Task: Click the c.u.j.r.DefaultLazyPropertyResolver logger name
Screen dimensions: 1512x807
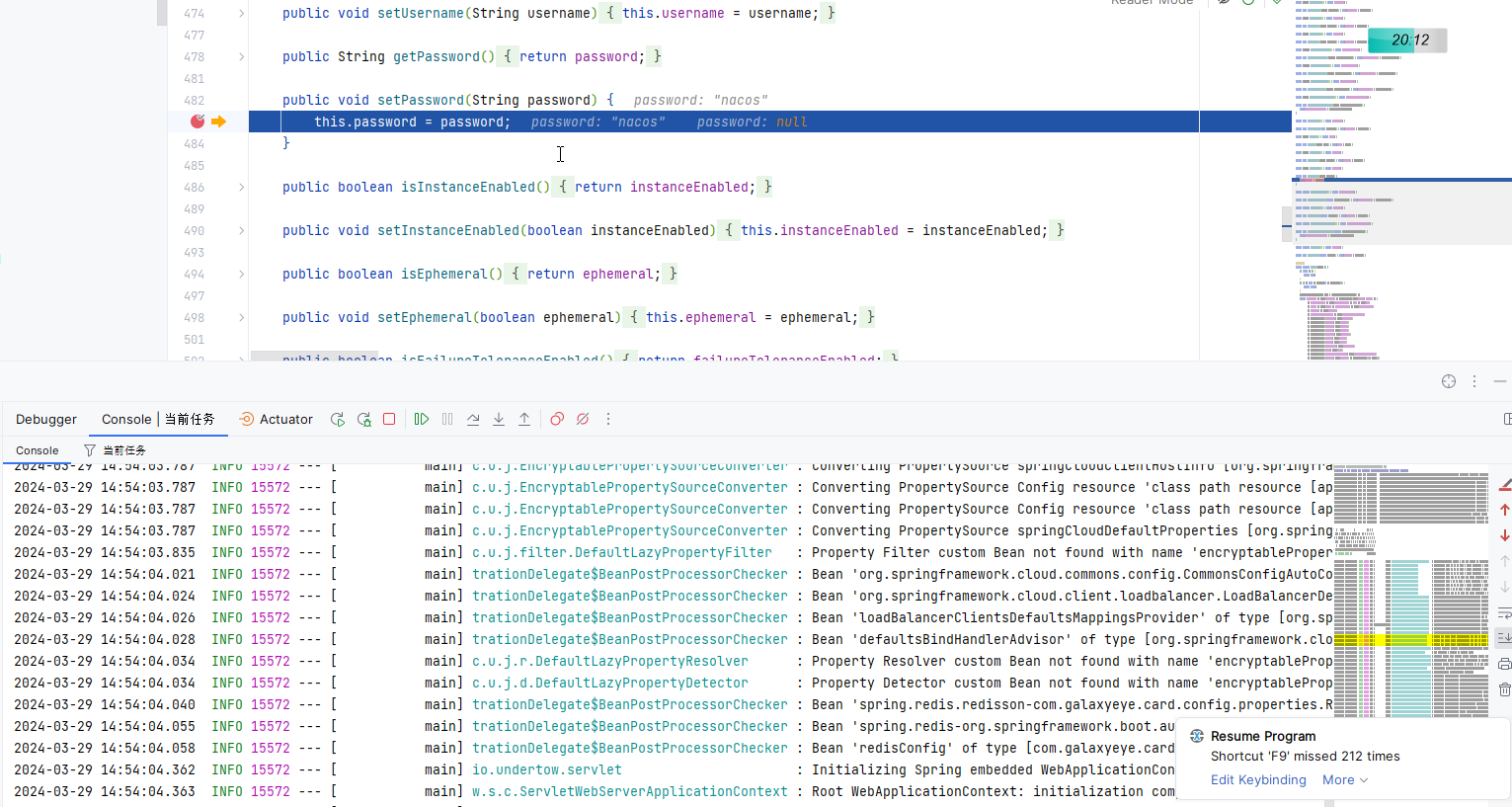Action: tap(610, 661)
